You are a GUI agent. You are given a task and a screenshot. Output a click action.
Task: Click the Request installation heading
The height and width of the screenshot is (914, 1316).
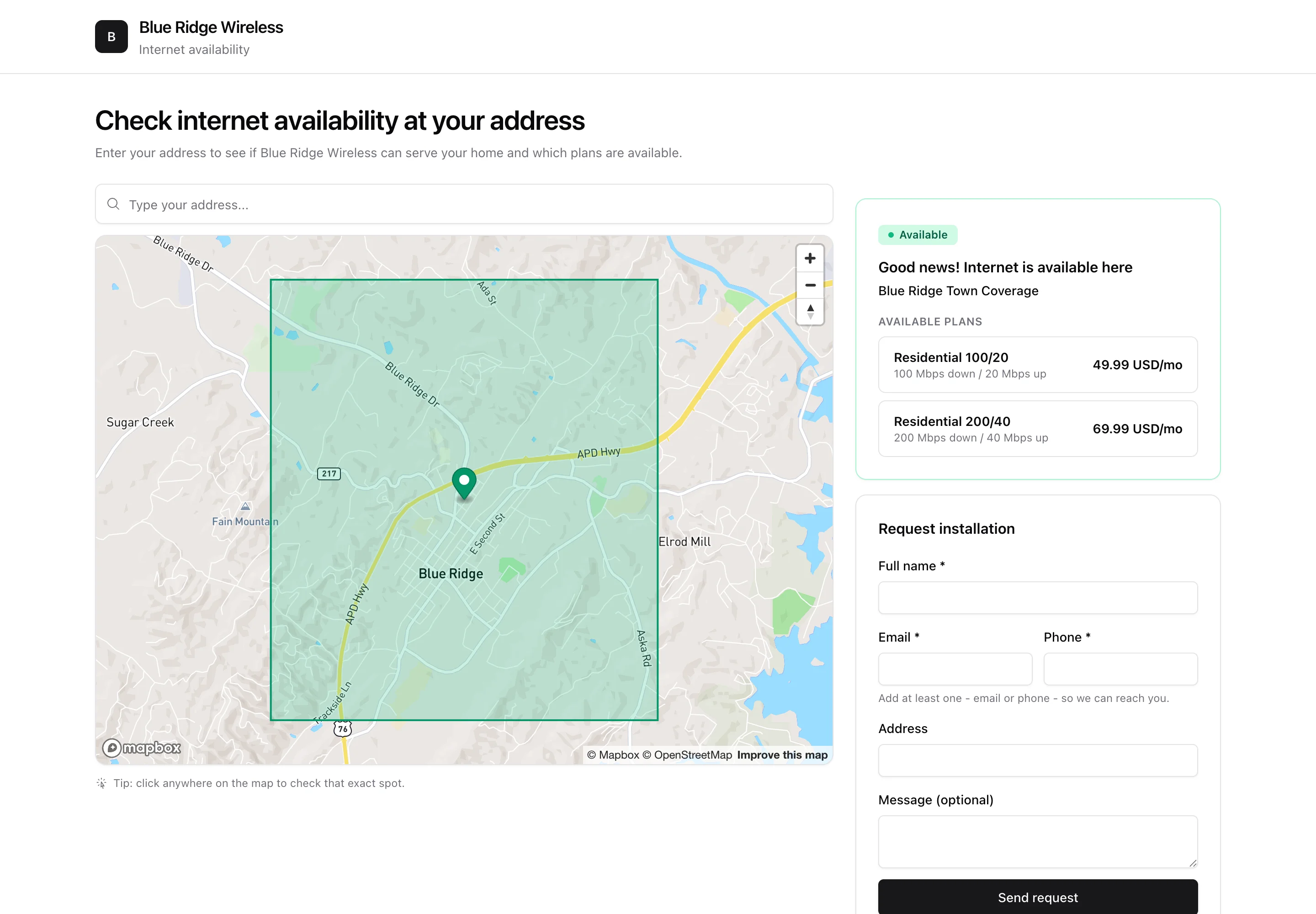946,529
